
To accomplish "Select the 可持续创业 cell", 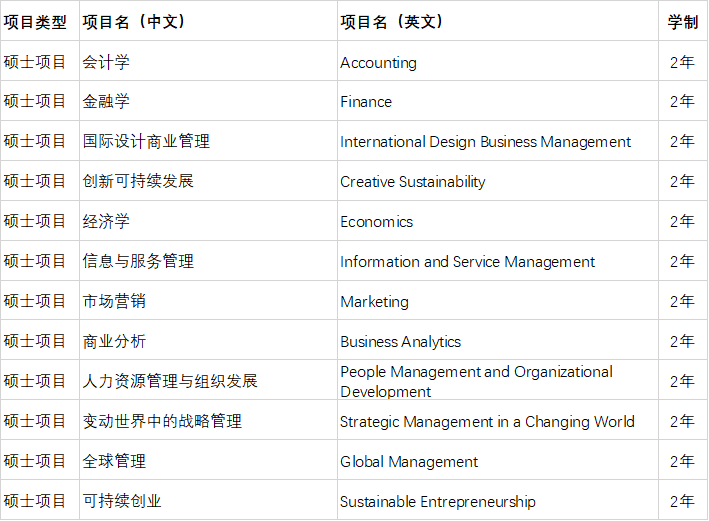I will pyautogui.click(x=122, y=502).
